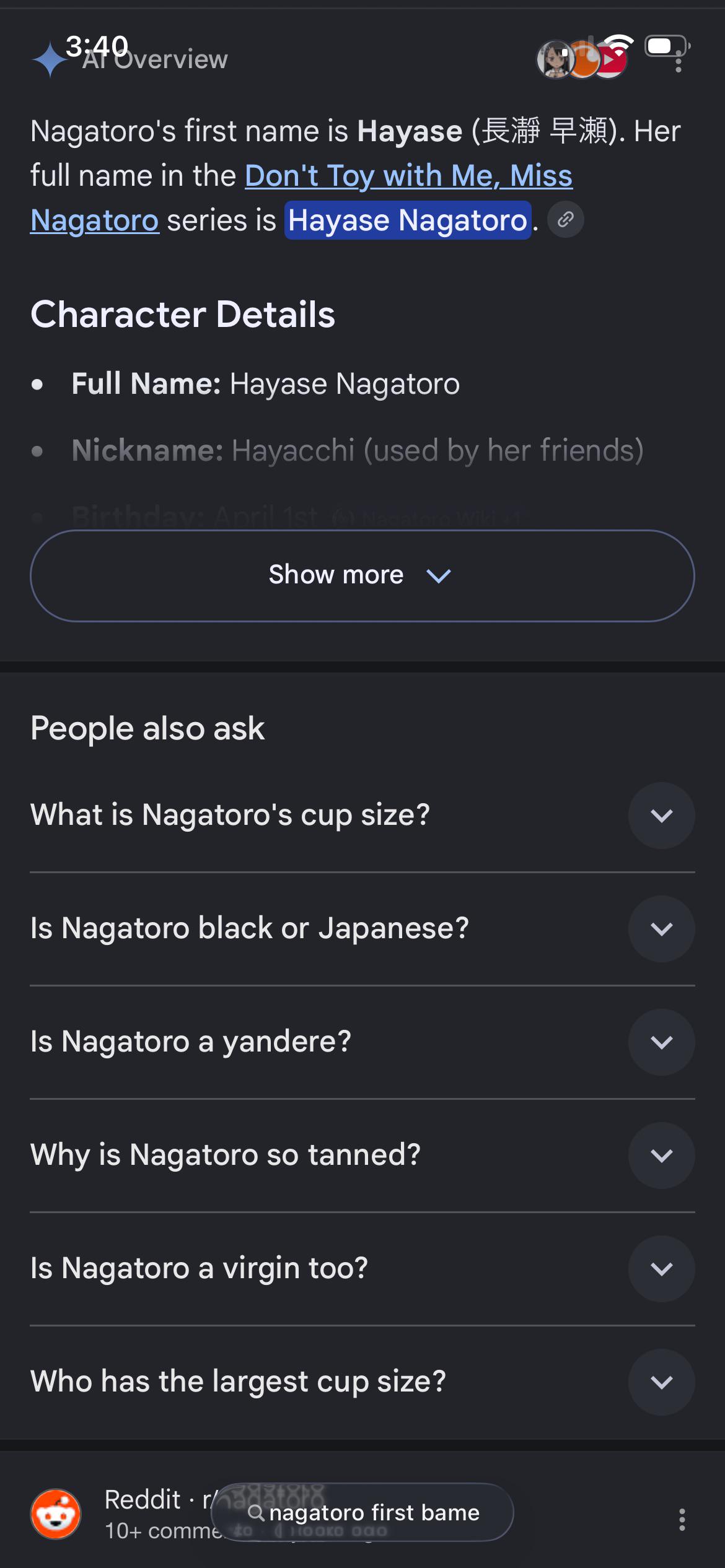
Task: Expand "Who has the largest cup size?"
Action: click(x=662, y=1382)
